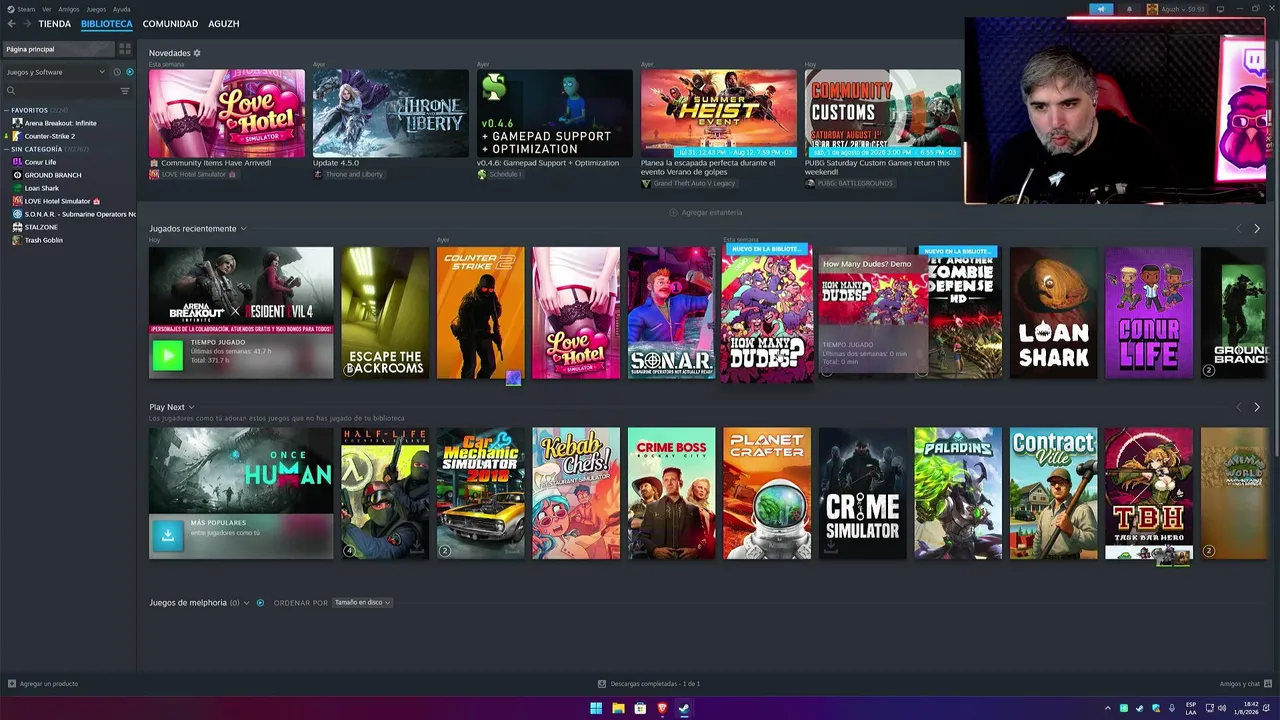1280x720 pixels.
Task: Open Escape the Backrooms game cover
Action: coord(385,313)
